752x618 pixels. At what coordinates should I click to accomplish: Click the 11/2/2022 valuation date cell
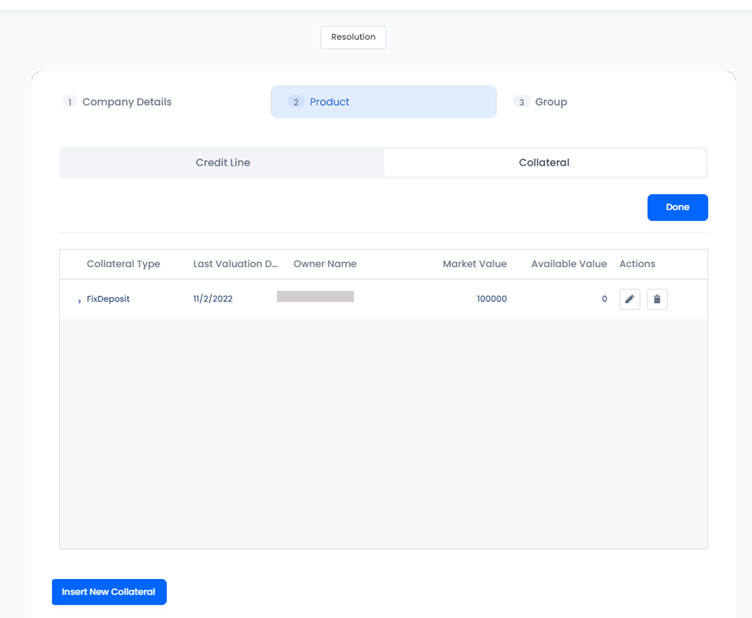coord(213,299)
